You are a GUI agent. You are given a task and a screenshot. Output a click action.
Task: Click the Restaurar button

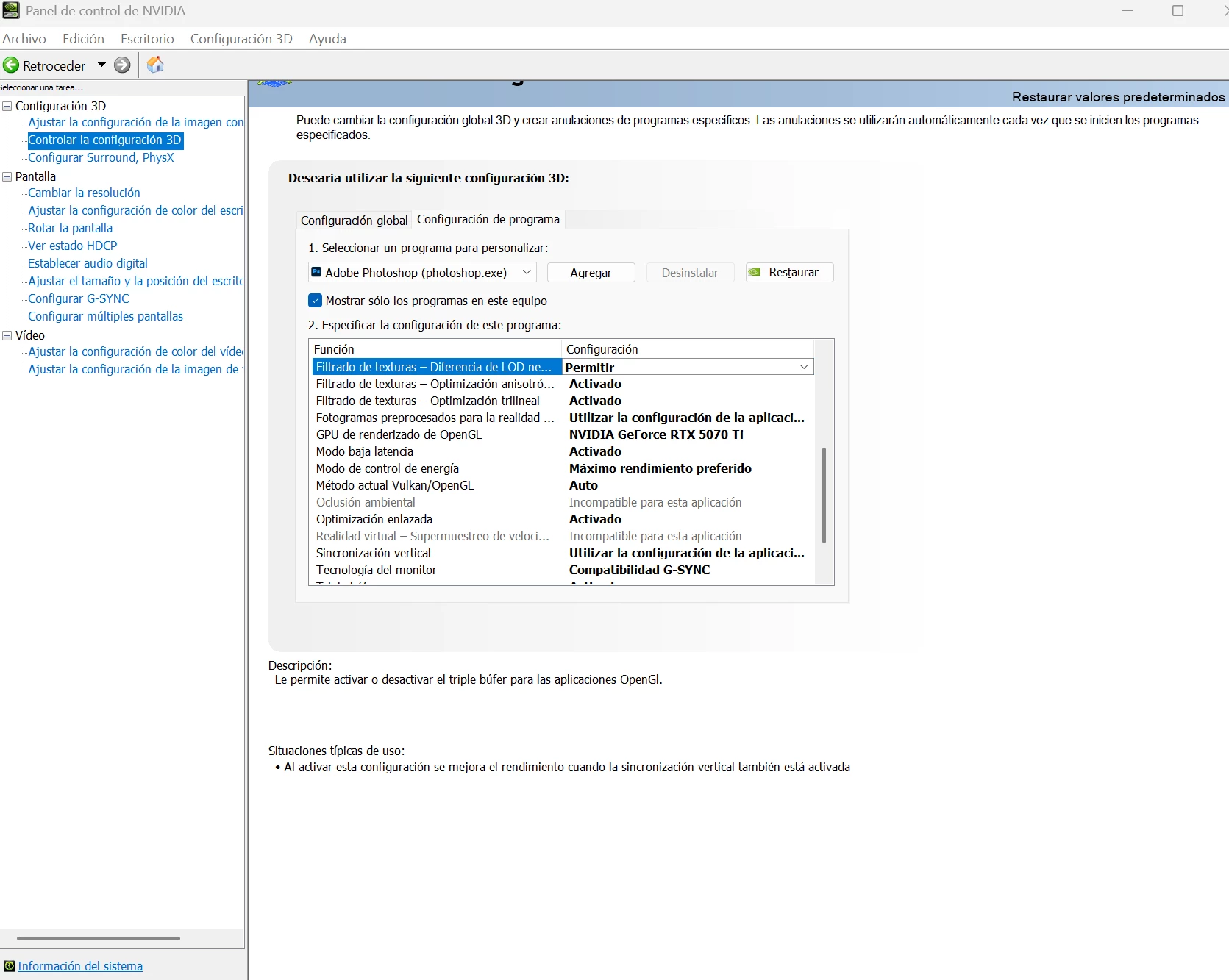(789, 273)
